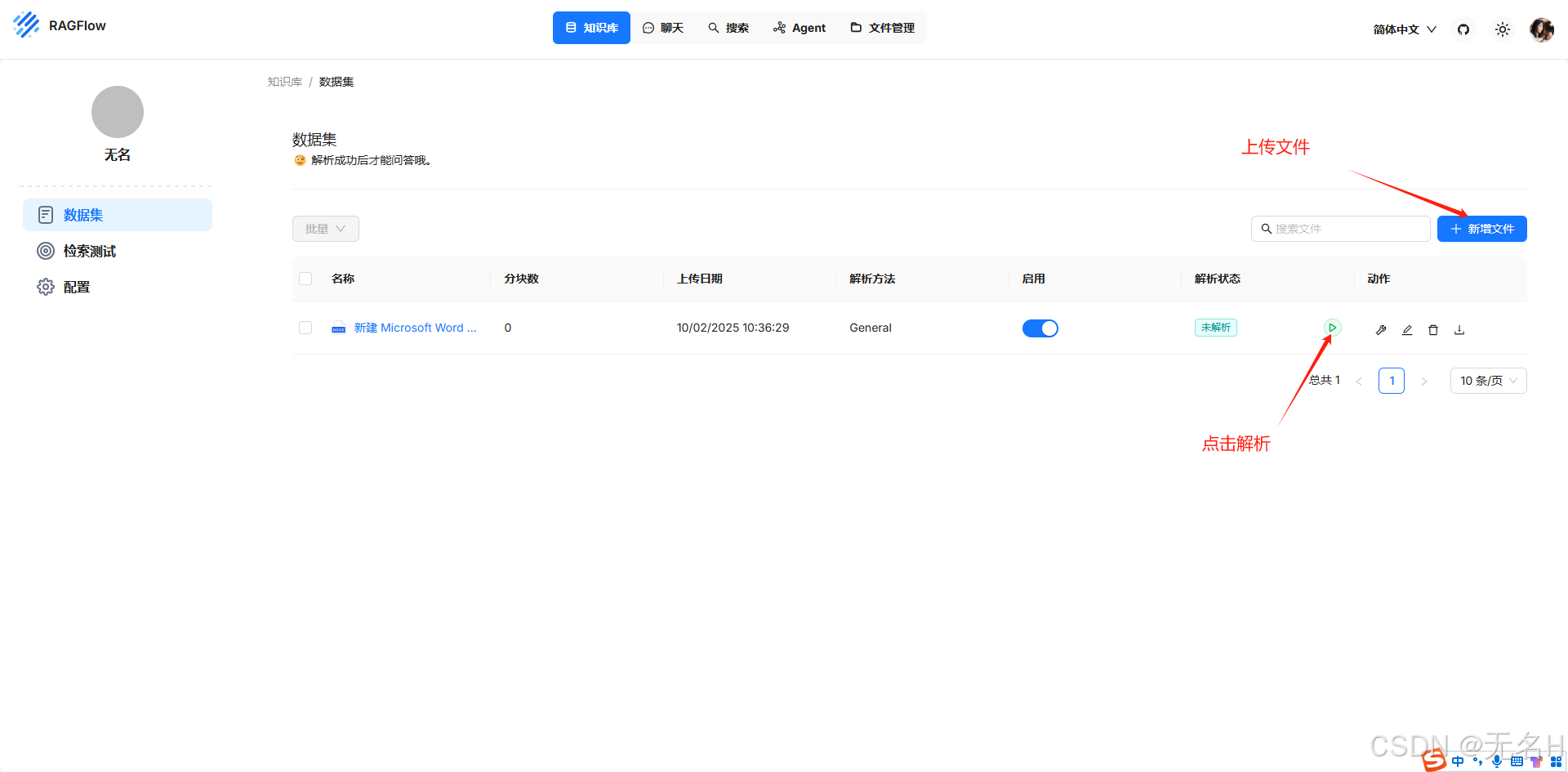Open the 10 条/页 page size dropdown

click(x=1488, y=380)
